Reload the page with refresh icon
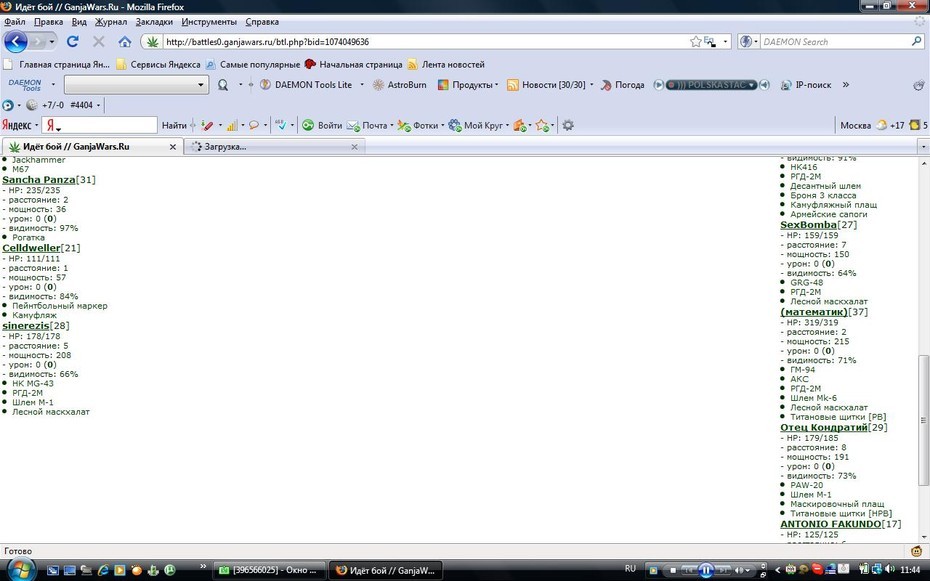The image size is (930, 581). coord(72,42)
